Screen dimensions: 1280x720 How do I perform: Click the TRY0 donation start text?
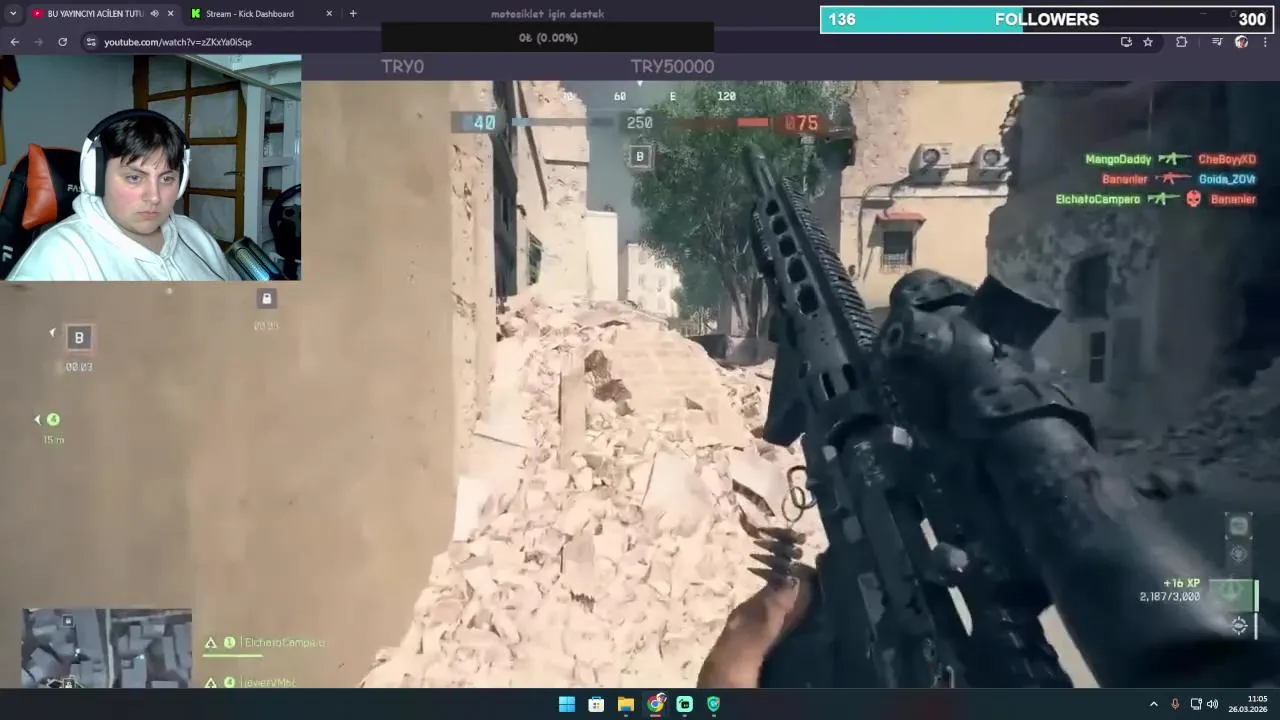pyautogui.click(x=402, y=66)
